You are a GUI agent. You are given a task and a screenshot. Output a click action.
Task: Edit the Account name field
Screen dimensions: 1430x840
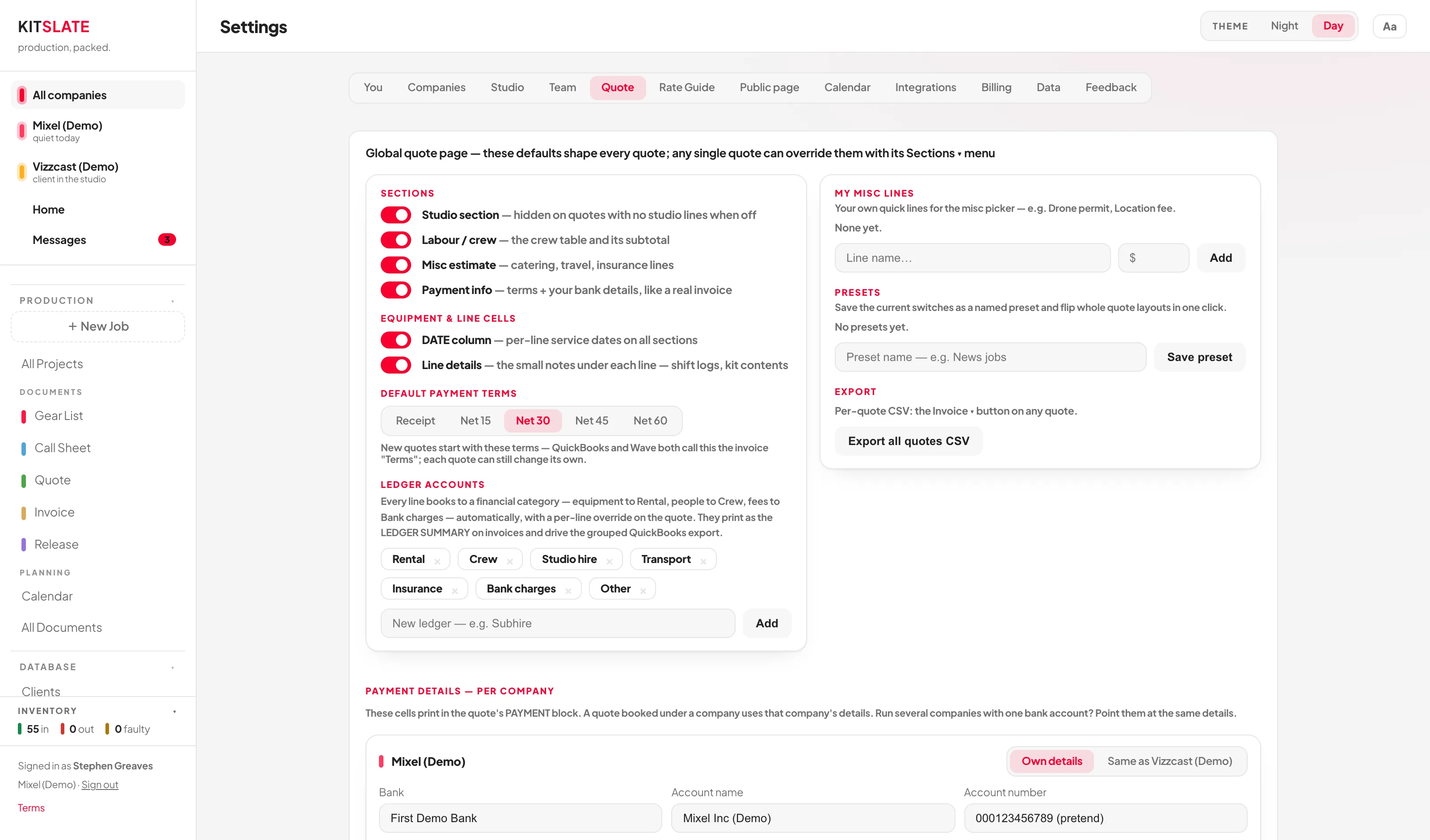[x=812, y=818]
